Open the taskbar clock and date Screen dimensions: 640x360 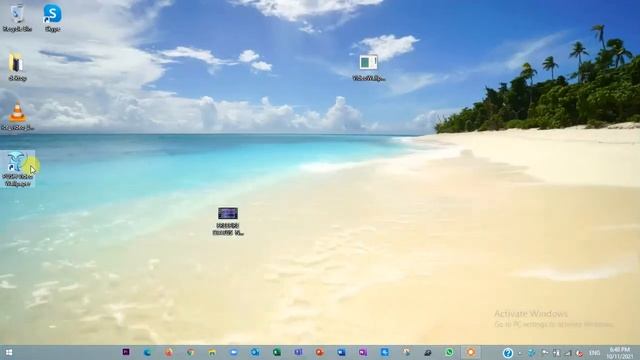point(620,353)
